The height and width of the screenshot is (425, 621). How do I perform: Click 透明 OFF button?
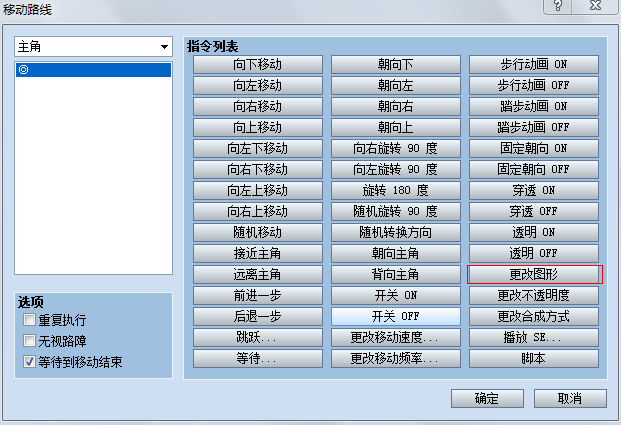pyautogui.click(x=534, y=253)
